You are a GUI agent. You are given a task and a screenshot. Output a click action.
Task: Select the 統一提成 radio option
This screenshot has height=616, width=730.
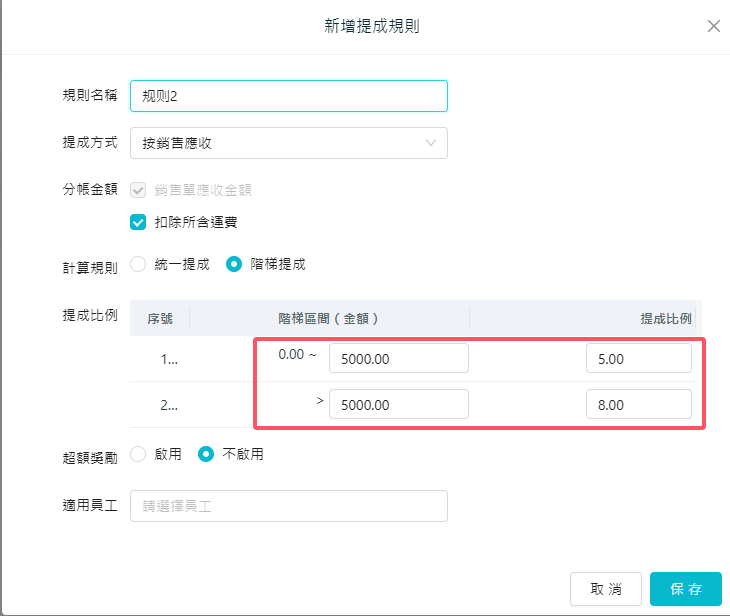click(x=139, y=265)
